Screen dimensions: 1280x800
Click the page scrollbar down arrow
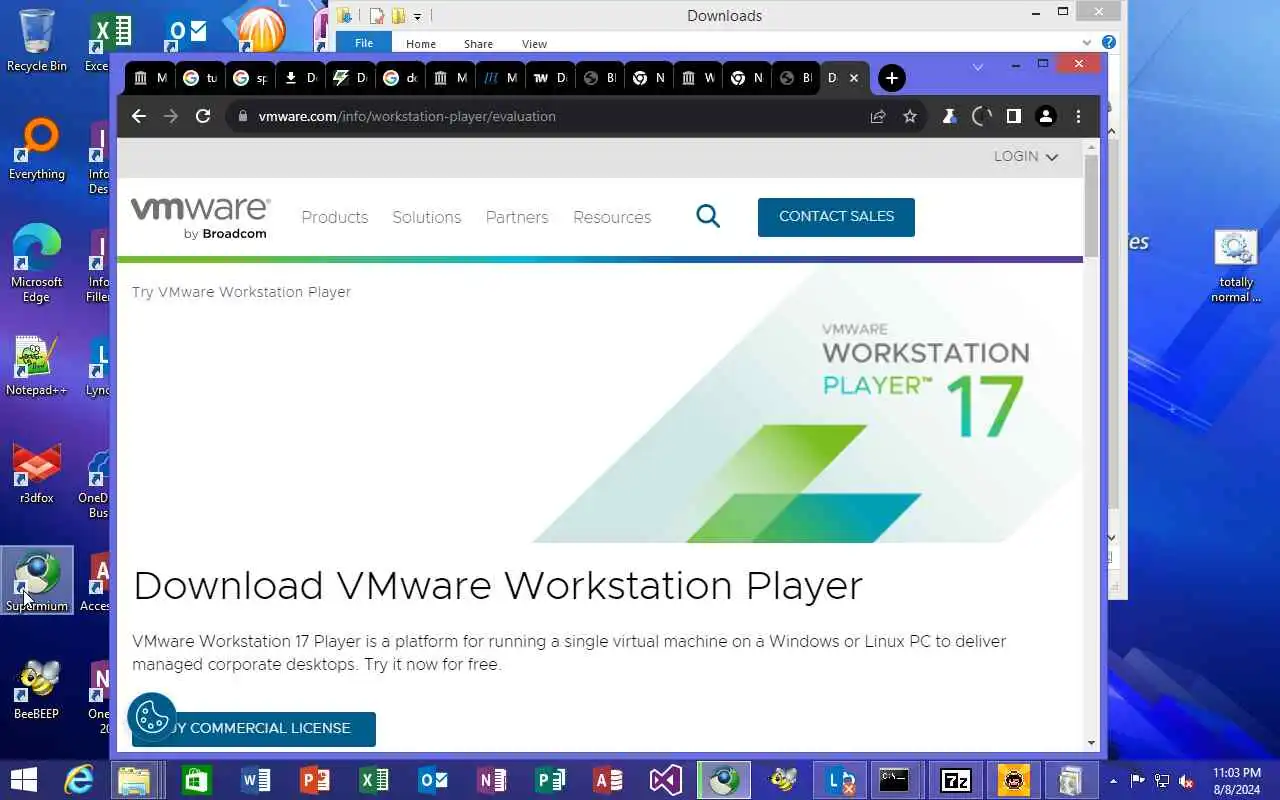pos(1091,743)
